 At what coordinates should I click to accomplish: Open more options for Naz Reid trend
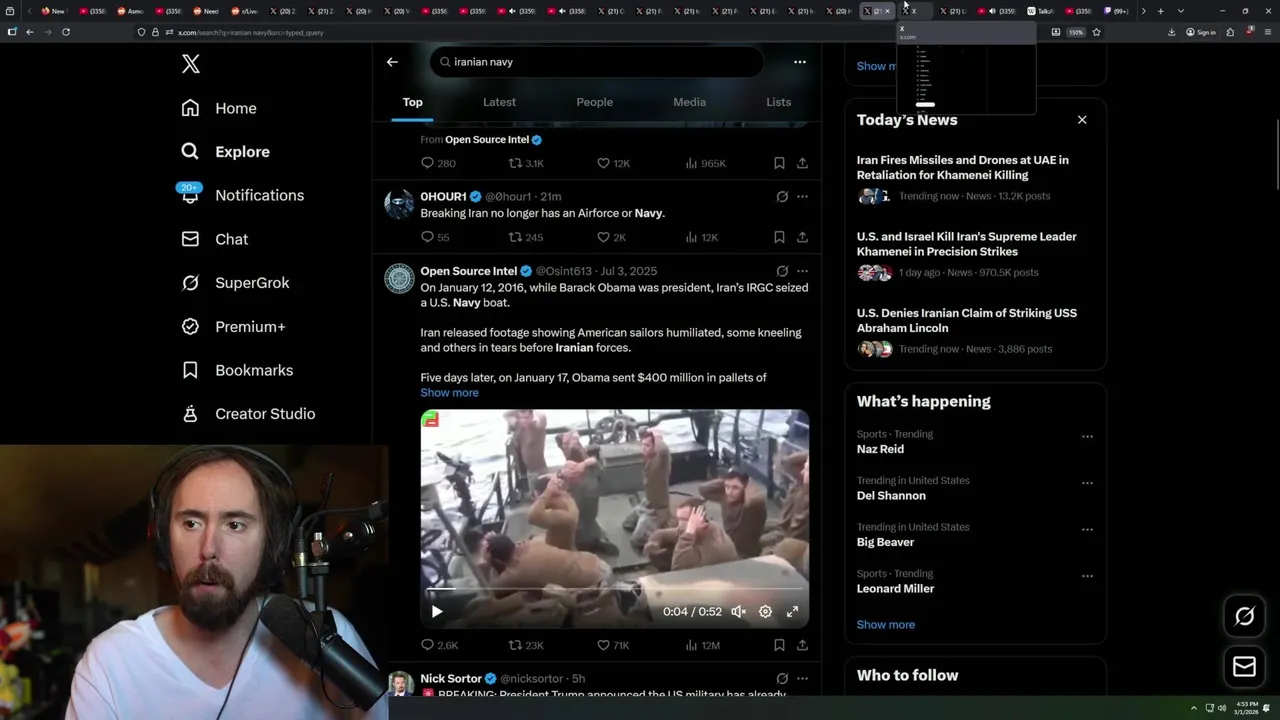click(1087, 436)
